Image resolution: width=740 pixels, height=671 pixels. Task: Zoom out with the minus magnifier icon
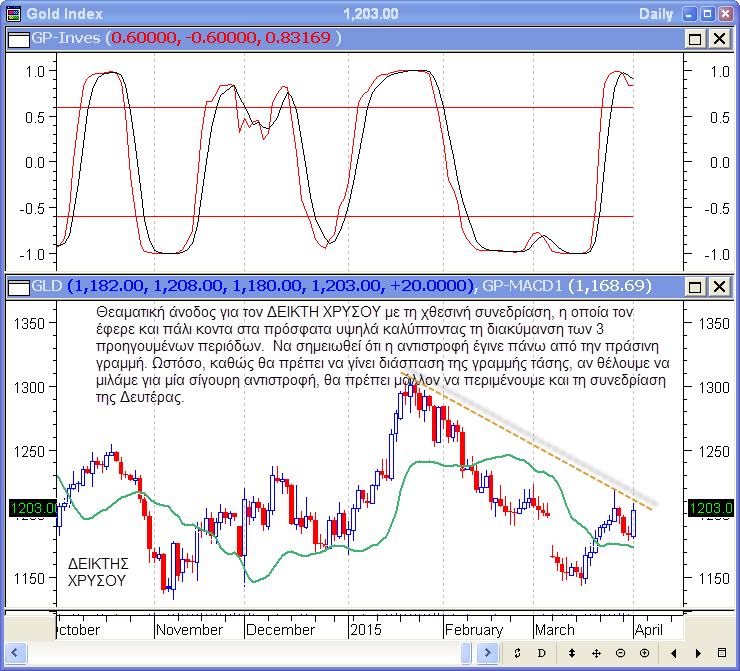point(621,653)
